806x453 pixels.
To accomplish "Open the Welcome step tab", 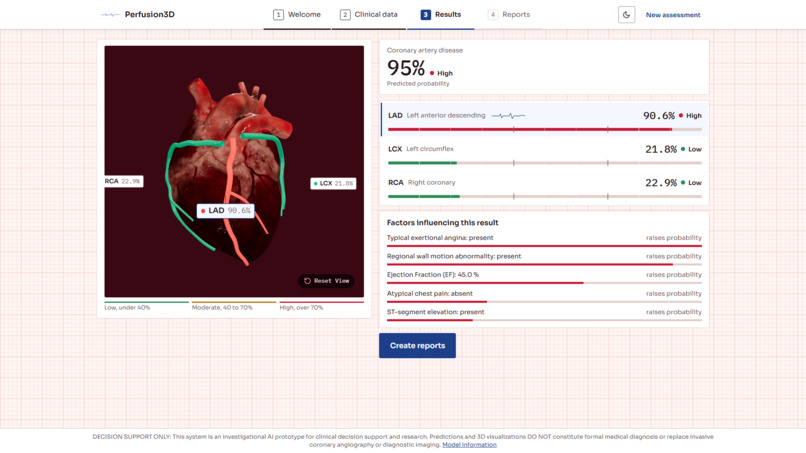I will [297, 15].
